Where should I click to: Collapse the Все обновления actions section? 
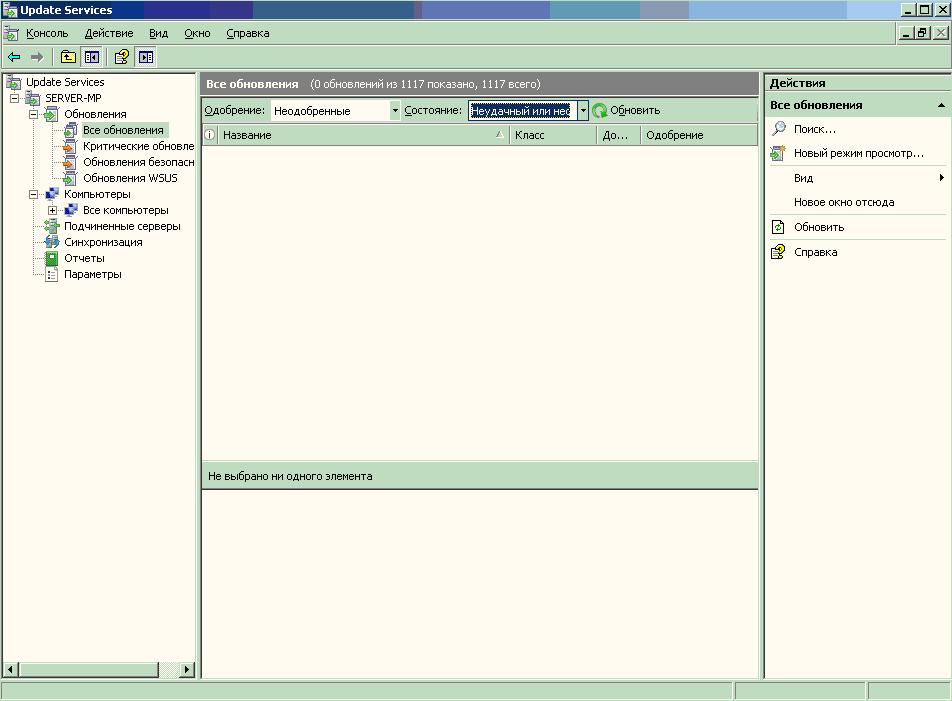click(941, 105)
